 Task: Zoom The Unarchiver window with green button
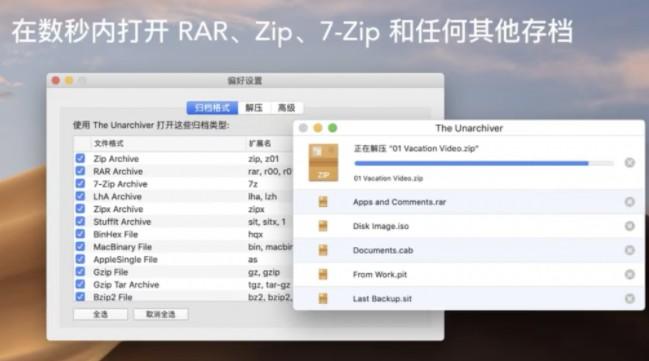(332, 128)
